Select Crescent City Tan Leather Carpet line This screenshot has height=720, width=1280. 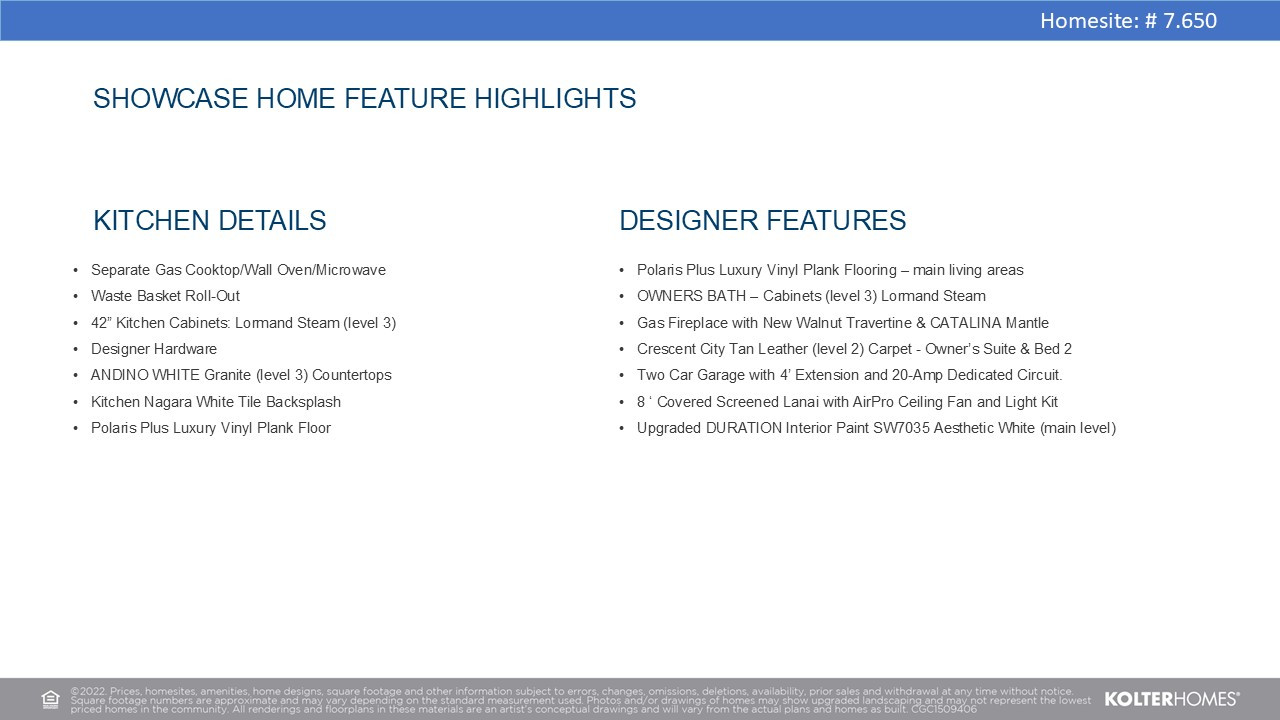854,349
